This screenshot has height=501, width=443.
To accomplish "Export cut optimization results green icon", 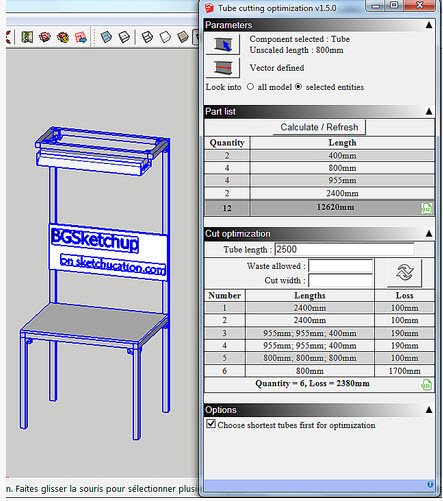I will [x=427, y=384].
